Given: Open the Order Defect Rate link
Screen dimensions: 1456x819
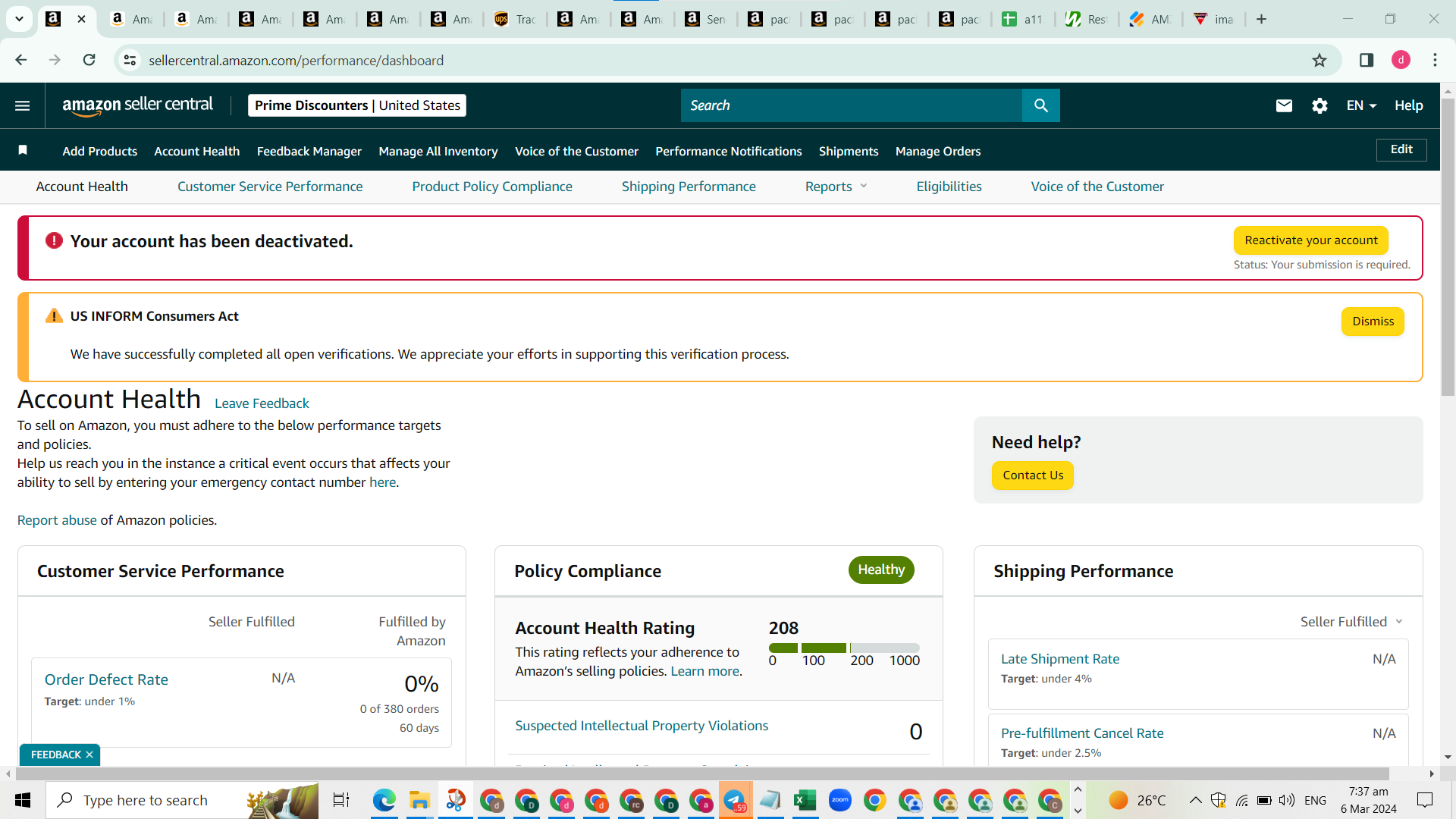Looking at the screenshot, I should 106,679.
